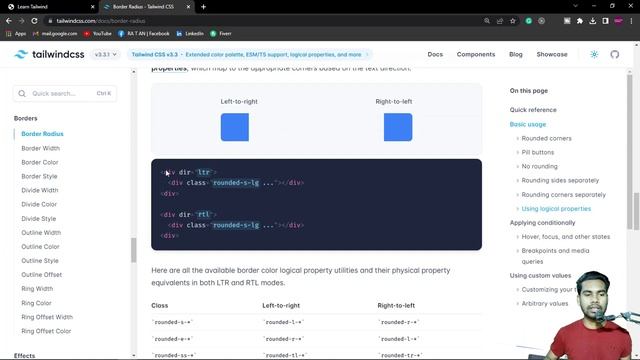Reload the current page

click(34, 21)
